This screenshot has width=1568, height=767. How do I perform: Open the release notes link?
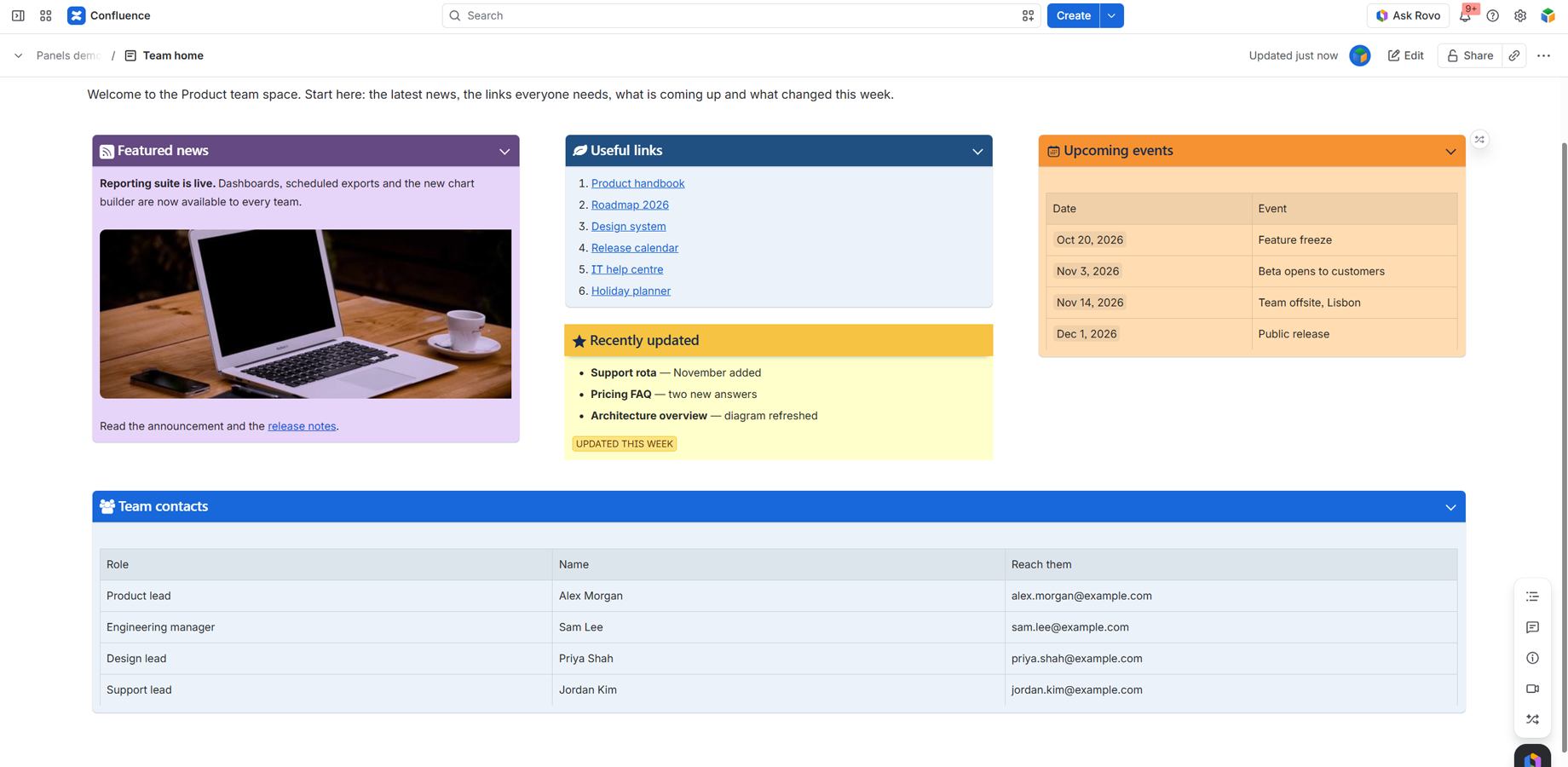point(302,426)
